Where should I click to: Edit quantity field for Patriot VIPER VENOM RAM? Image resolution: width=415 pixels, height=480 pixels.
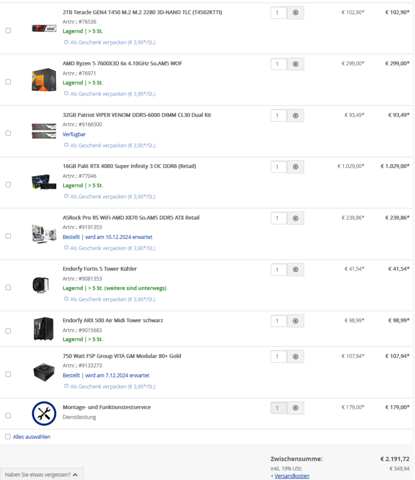279,115
